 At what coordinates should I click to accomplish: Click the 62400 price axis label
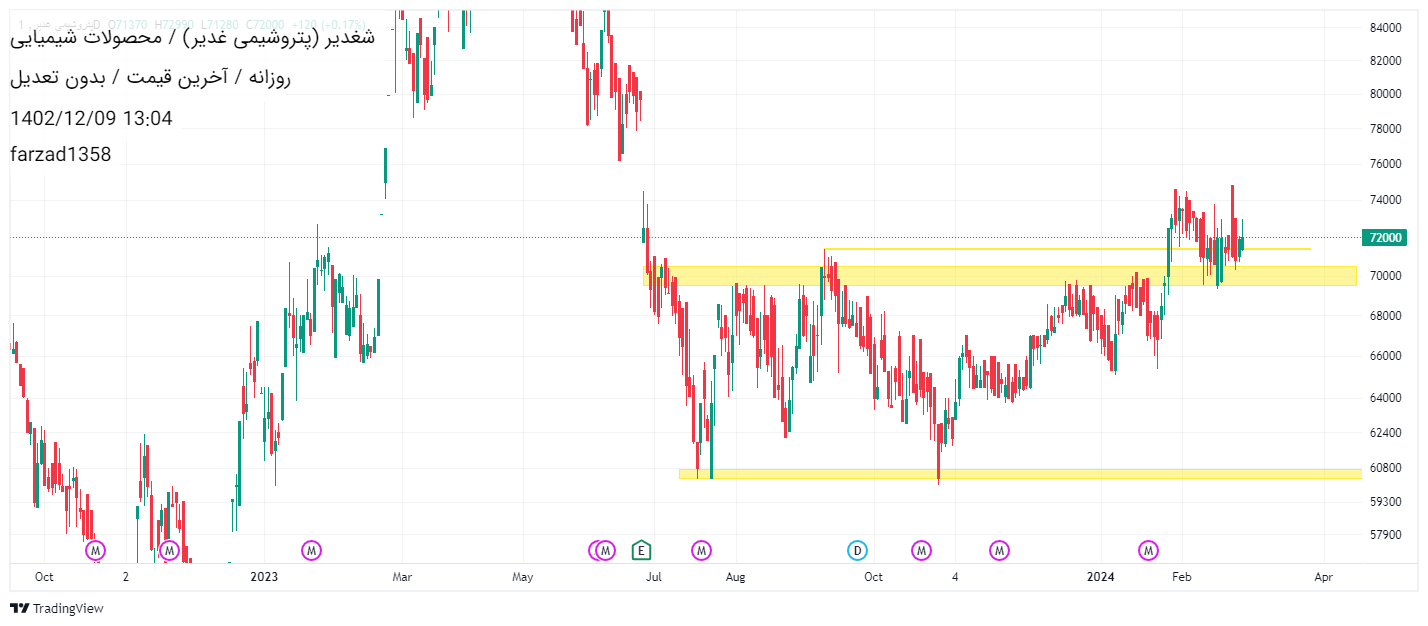[x=1384, y=433]
